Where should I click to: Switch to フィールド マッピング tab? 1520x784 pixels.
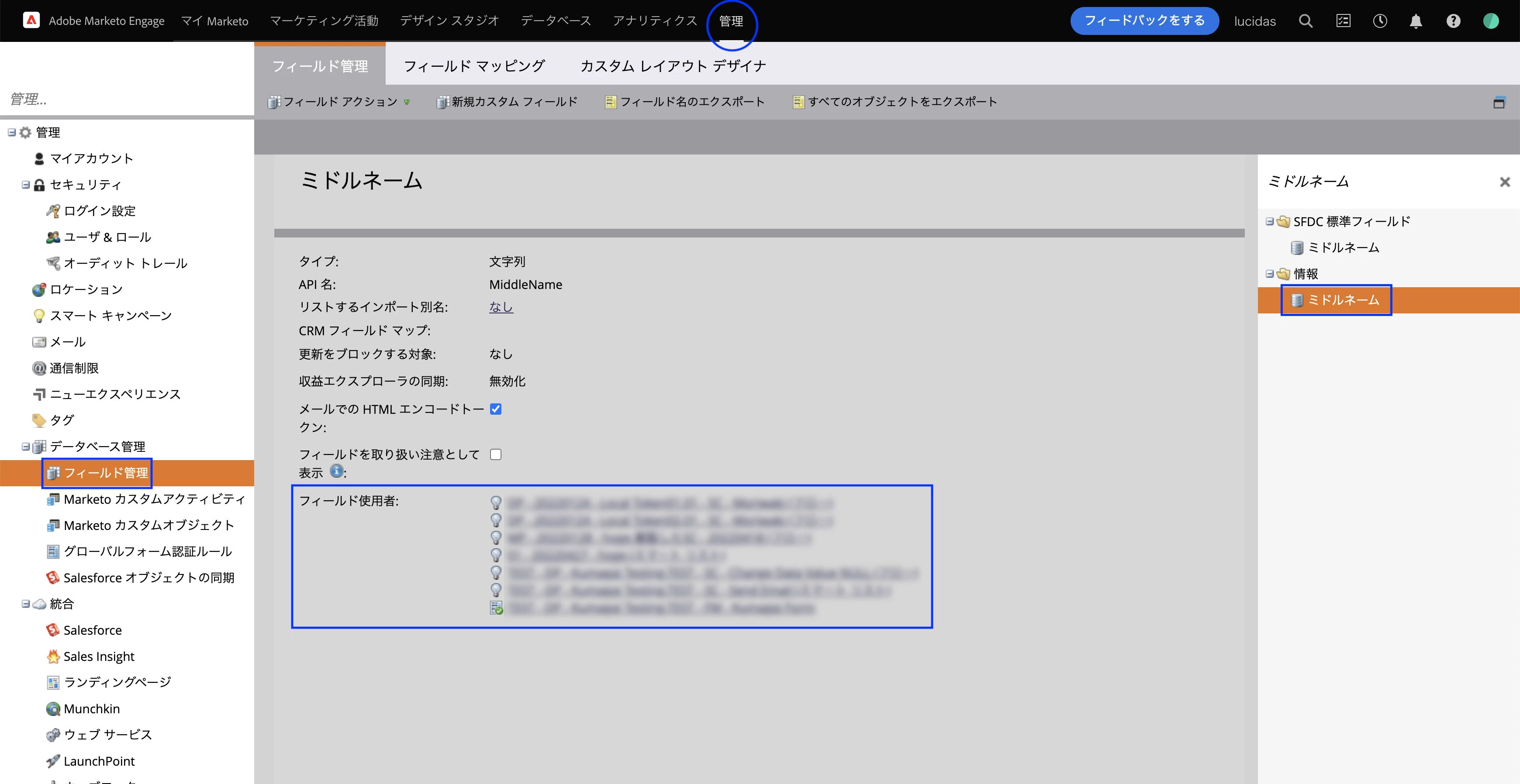(x=474, y=66)
